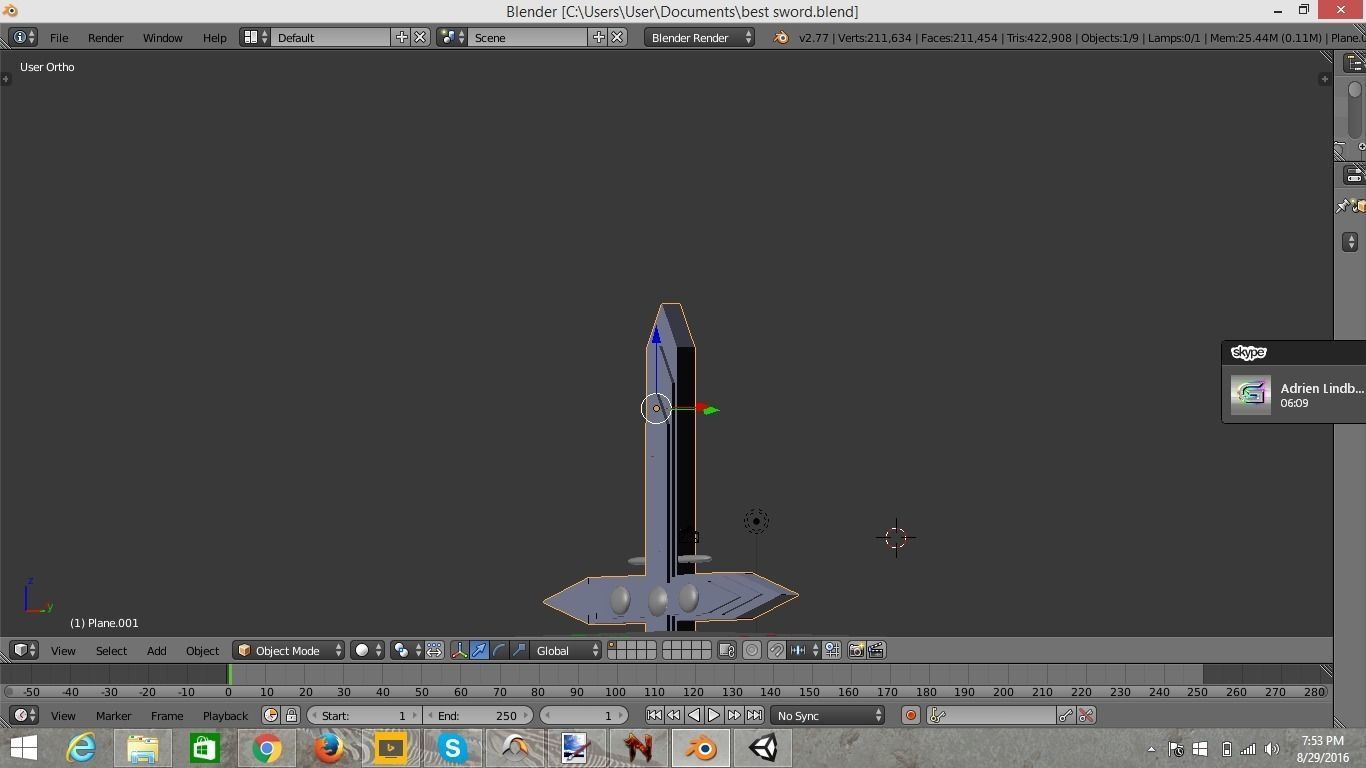Viewport: 1366px width, 768px height.
Task: Open the 3D View header View menu
Action: point(63,650)
